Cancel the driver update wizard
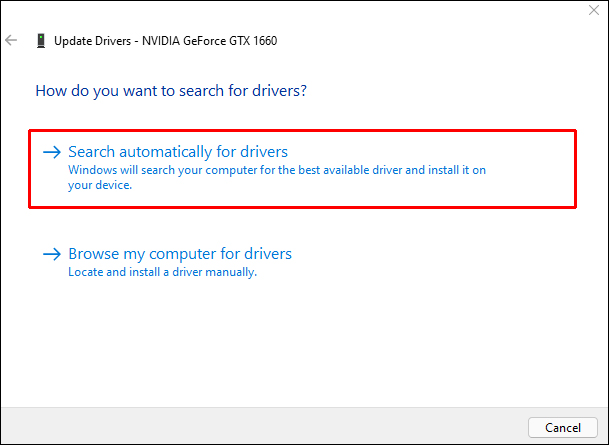Screen dimensions: 609x445 point(563,428)
